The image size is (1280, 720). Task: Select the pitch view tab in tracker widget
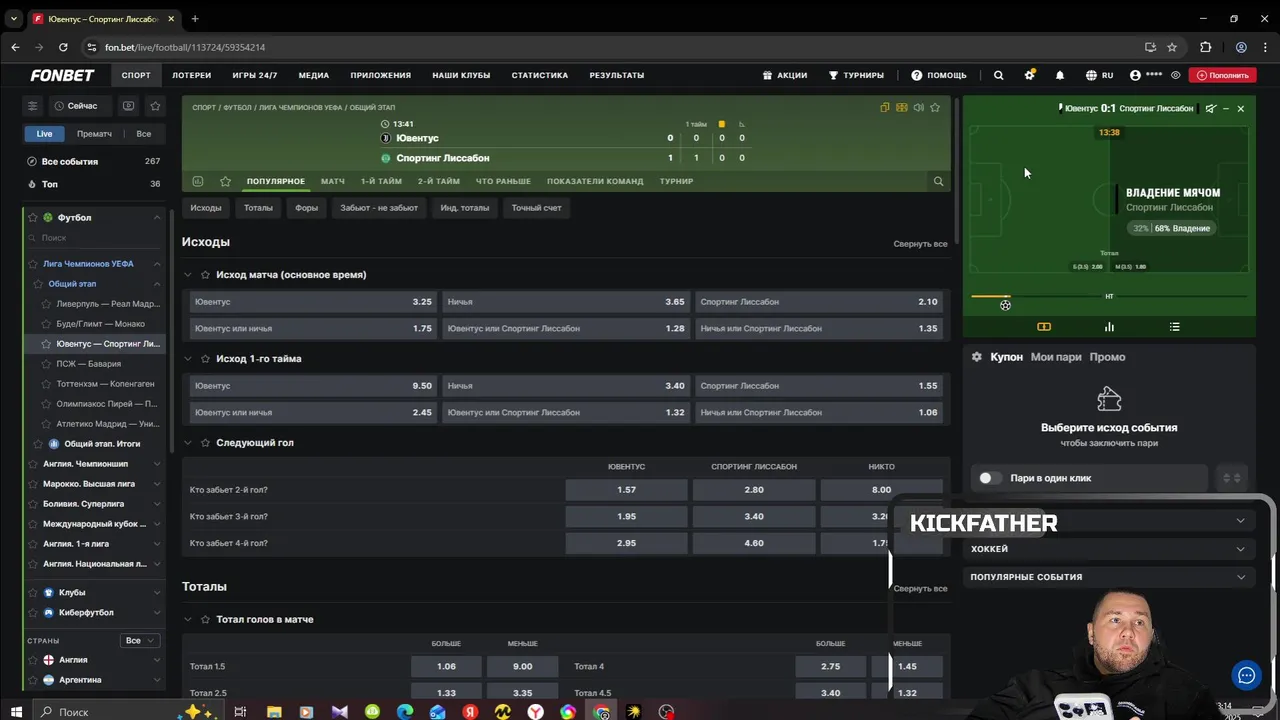pyautogui.click(x=1044, y=327)
